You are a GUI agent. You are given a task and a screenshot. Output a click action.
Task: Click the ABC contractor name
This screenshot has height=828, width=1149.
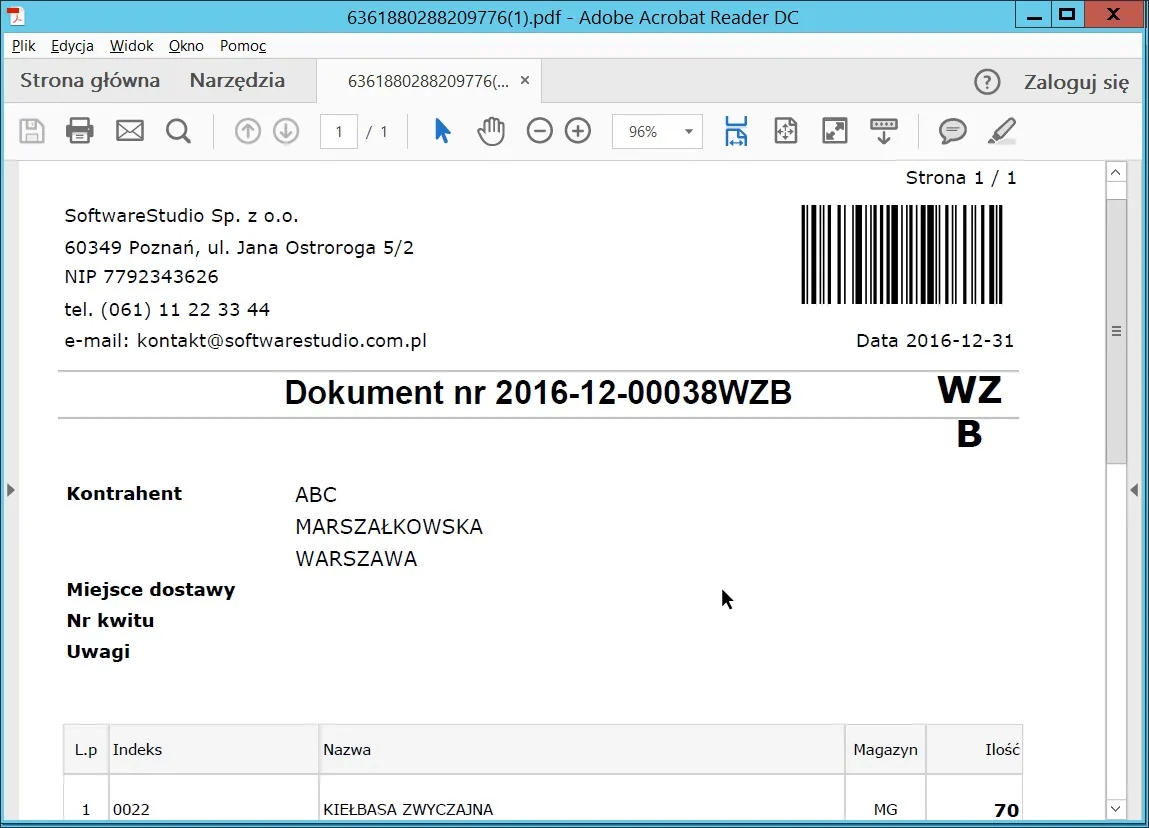pyautogui.click(x=316, y=495)
